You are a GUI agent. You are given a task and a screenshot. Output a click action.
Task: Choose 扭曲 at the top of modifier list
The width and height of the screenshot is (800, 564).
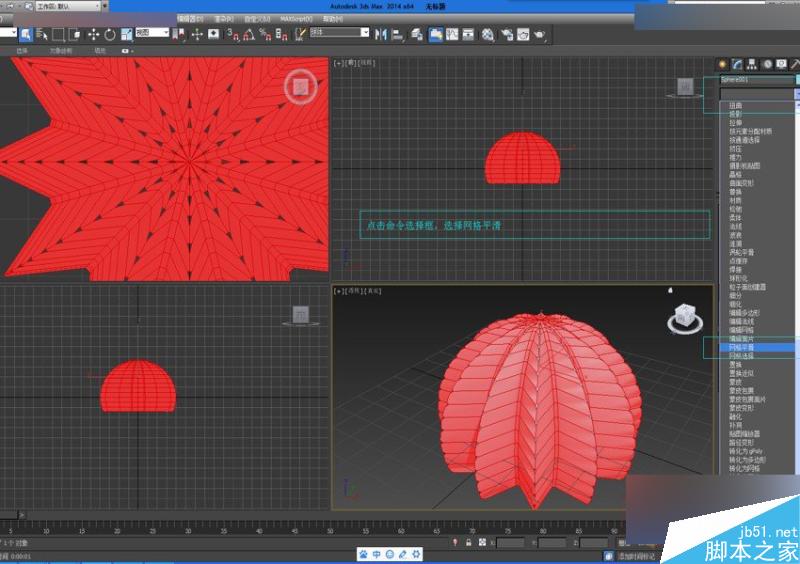point(735,106)
